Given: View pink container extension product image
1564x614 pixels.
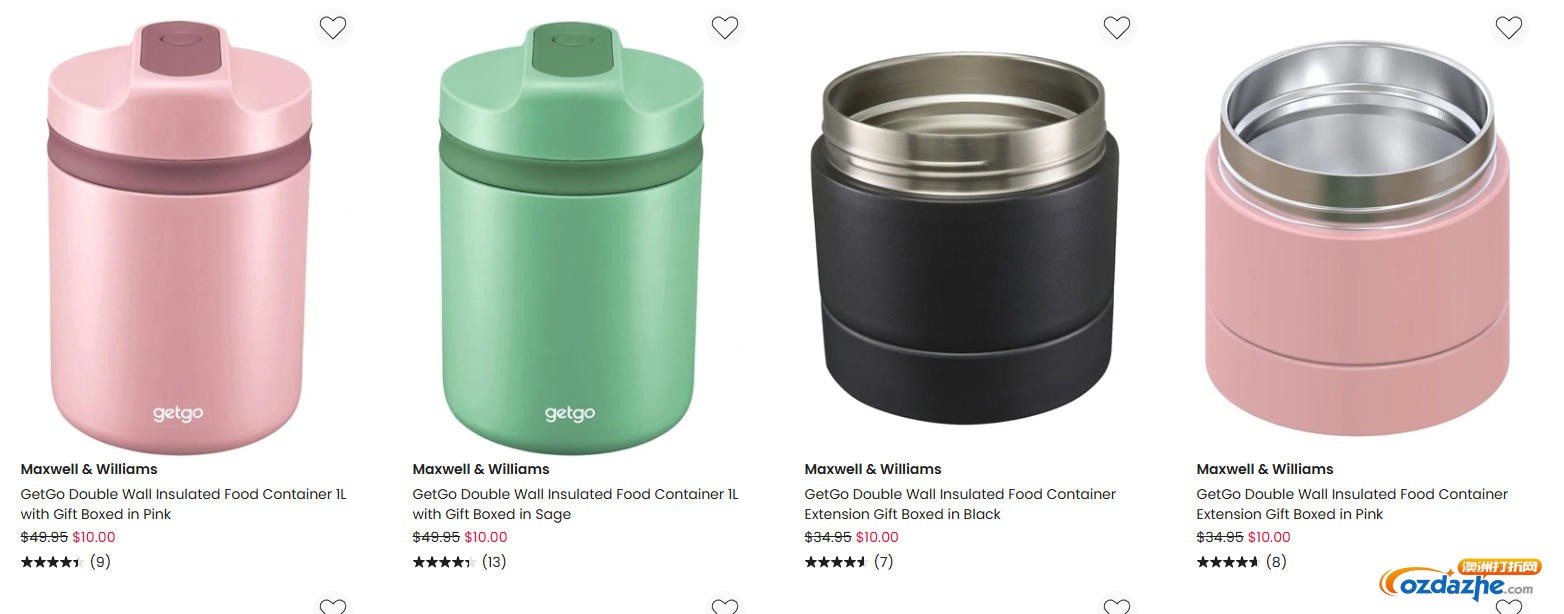Looking at the screenshot, I should 1357,235.
